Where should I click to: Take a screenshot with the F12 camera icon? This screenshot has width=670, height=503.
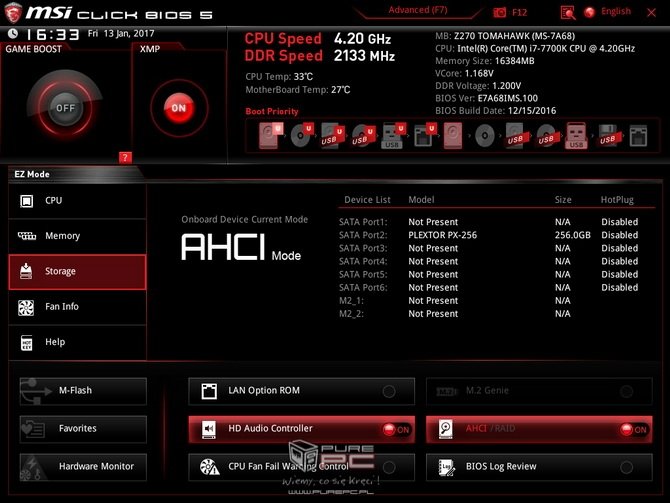pos(499,12)
